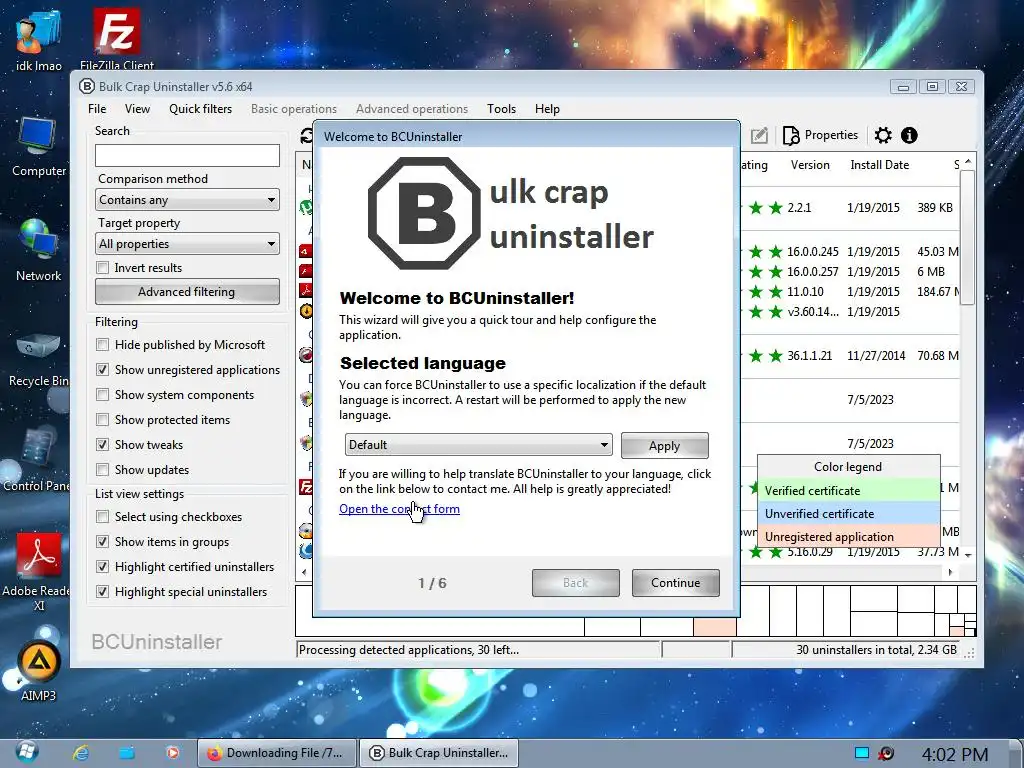The width and height of the screenshot is (1024, 768).
Task: Click the list's vertical scrollbar up arrow
Action: pos(968,161)
